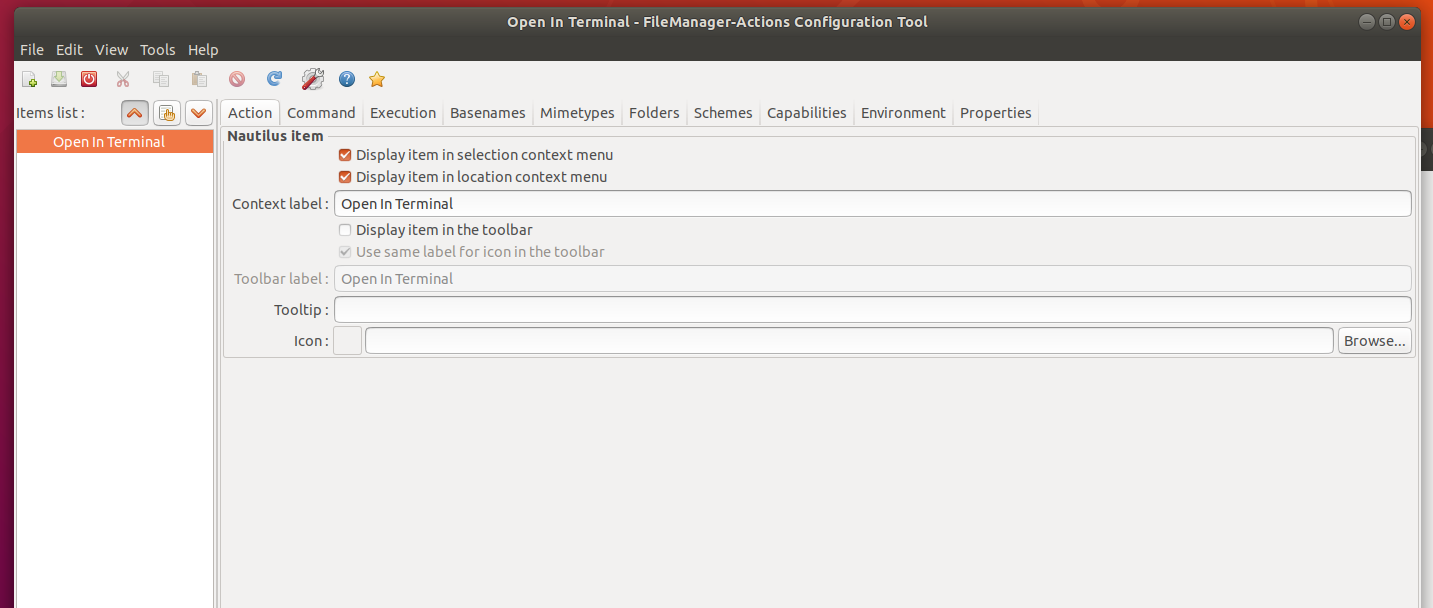
Task: Sort items ascending with up chevron
Action: coord(135,113)
